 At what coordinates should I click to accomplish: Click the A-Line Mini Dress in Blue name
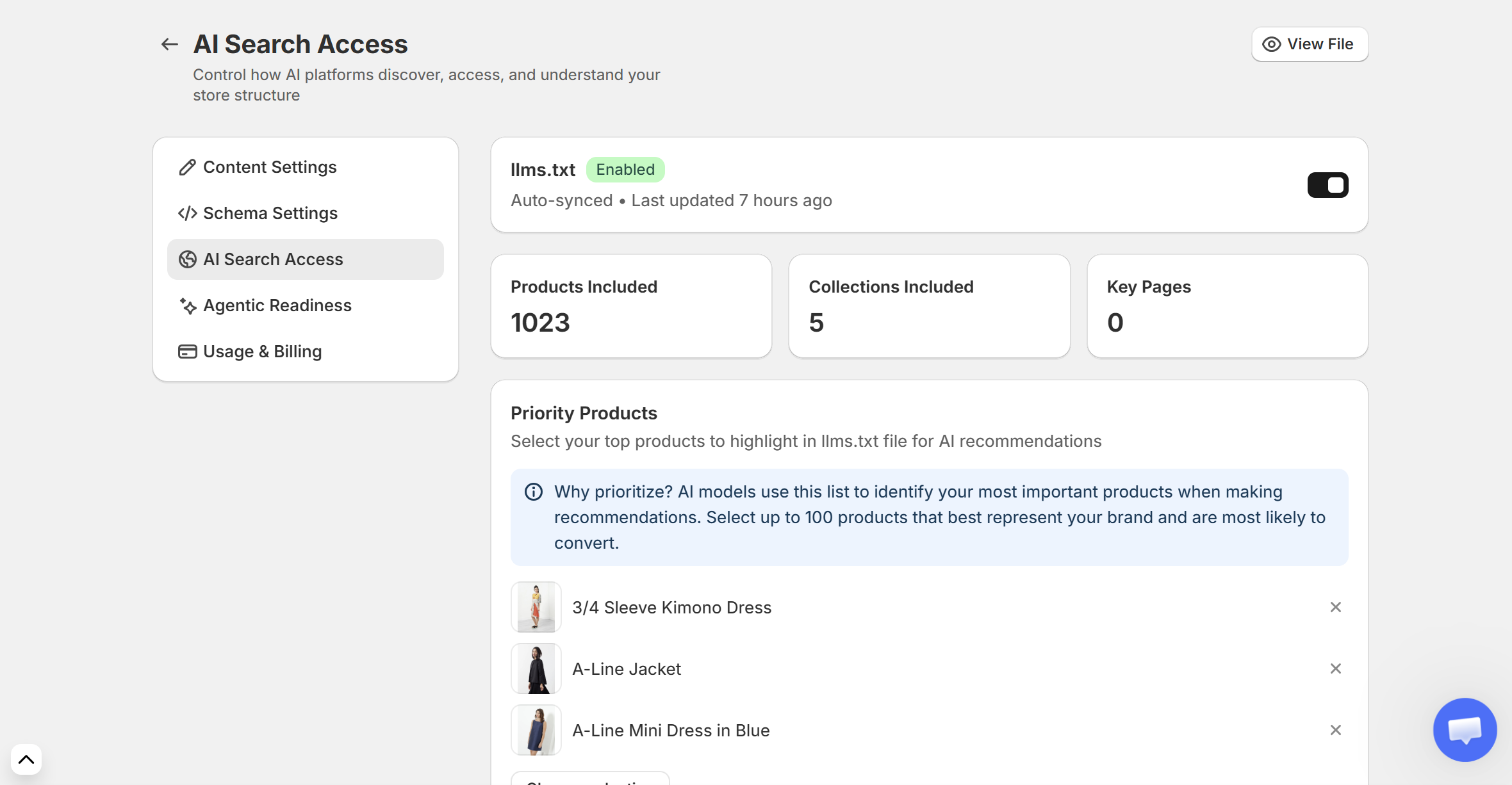(x=671, y=730)
